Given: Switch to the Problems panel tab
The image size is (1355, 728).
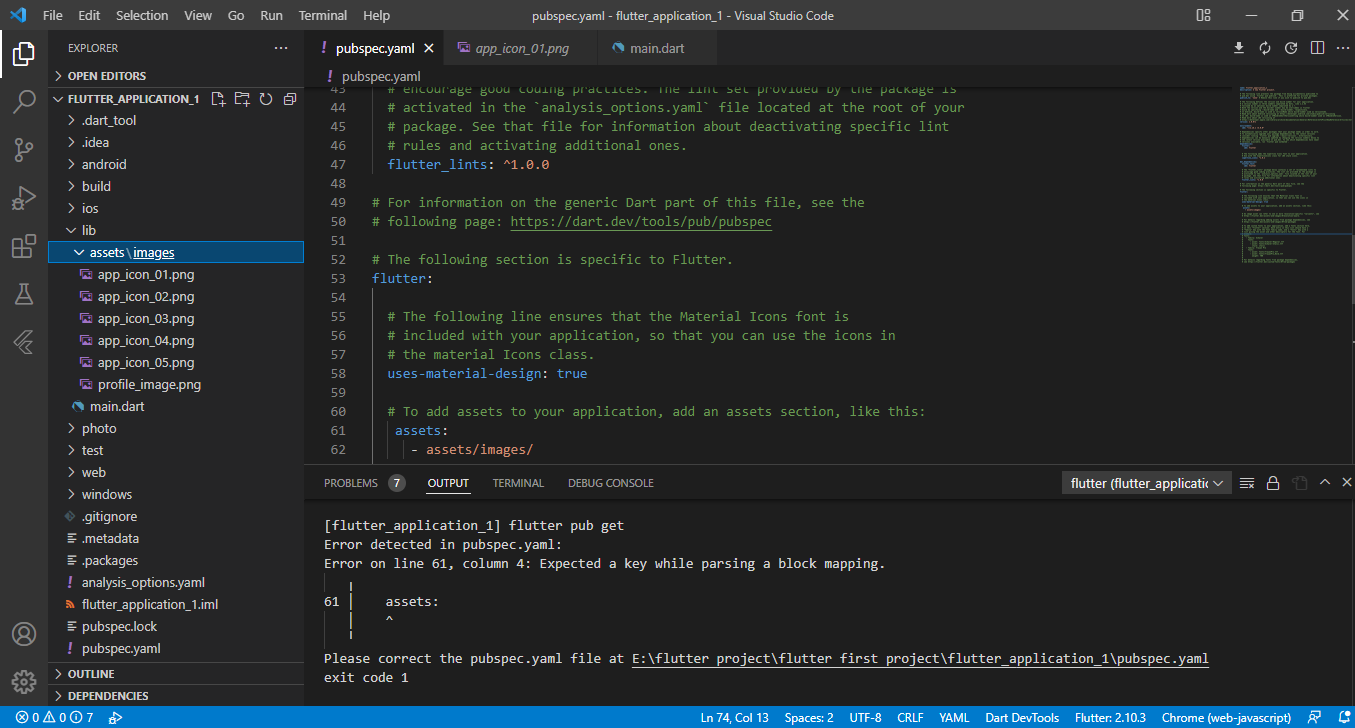Looking at the screenshot, I should (x=364, y=483).
